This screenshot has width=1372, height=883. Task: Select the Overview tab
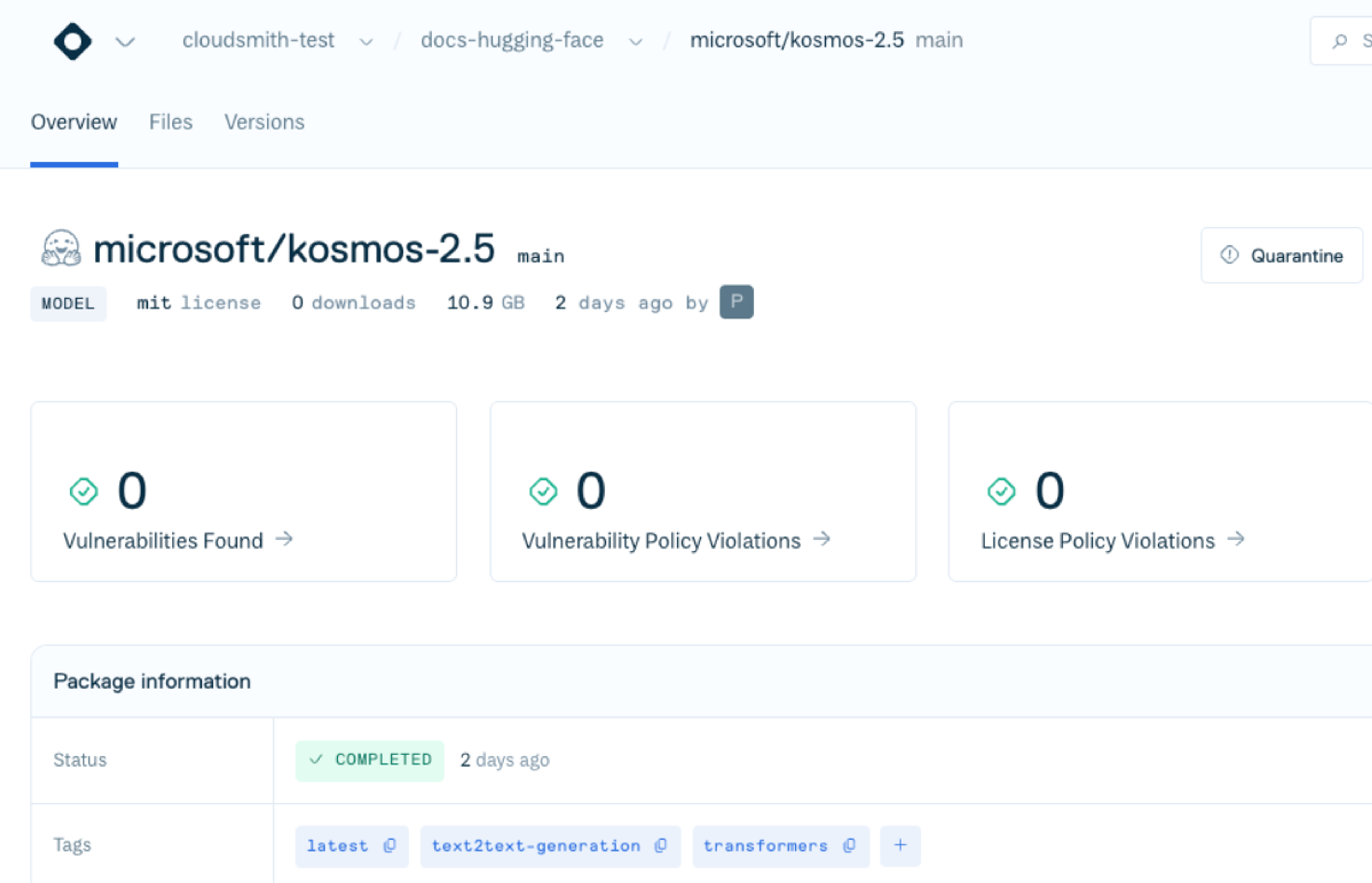coord(74,122)
